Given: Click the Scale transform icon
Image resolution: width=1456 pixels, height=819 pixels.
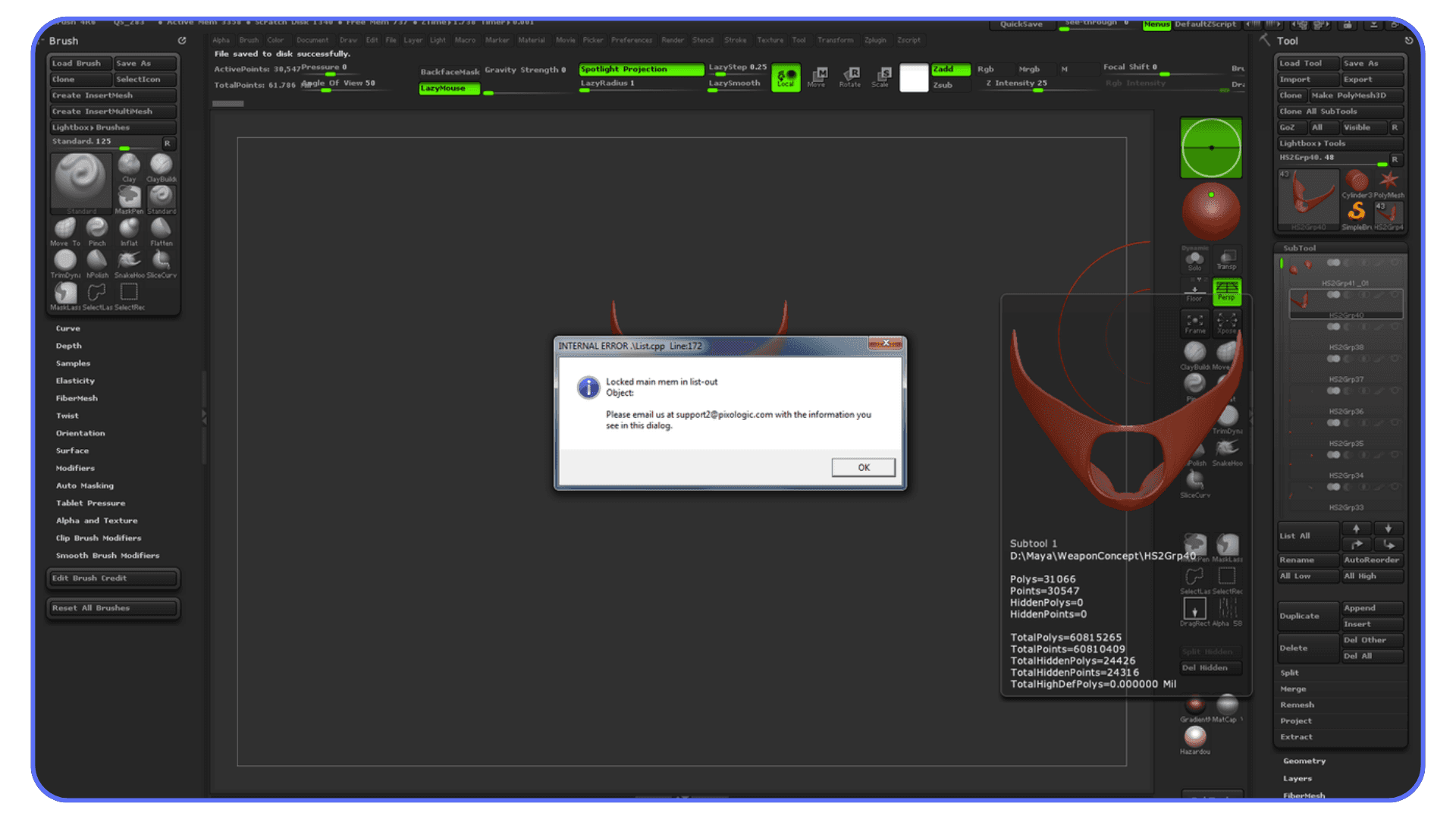Looking at the screenshot, I should point(880,77).
